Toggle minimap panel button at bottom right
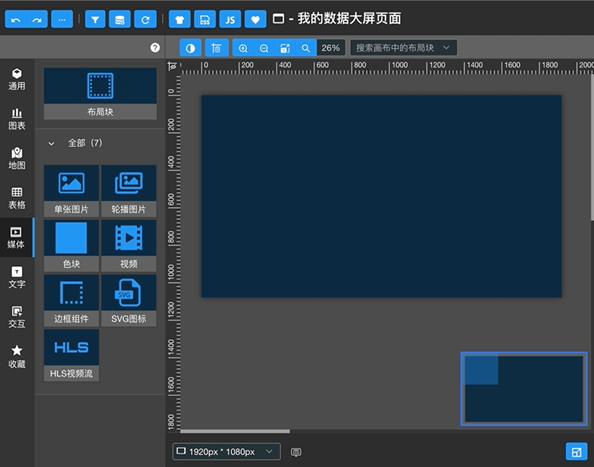The width and height of the screenshot is (594, 467). tap(576, 452)
